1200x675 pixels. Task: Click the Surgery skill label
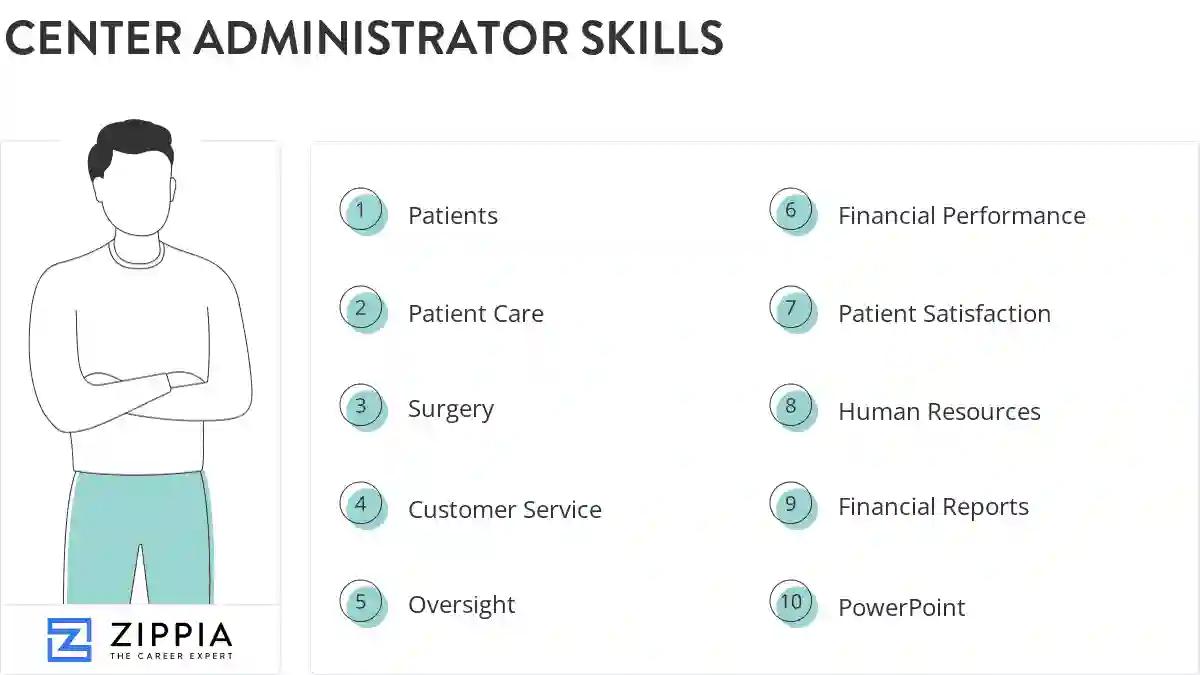(451, 410)
